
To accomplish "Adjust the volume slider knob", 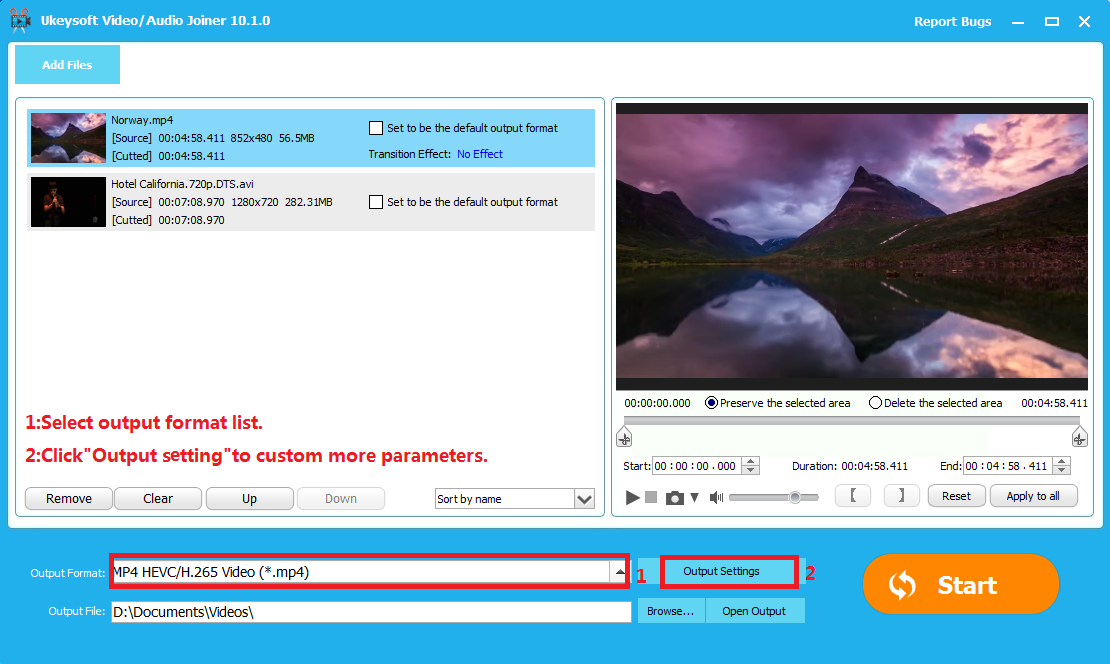I will coord(795,498).
